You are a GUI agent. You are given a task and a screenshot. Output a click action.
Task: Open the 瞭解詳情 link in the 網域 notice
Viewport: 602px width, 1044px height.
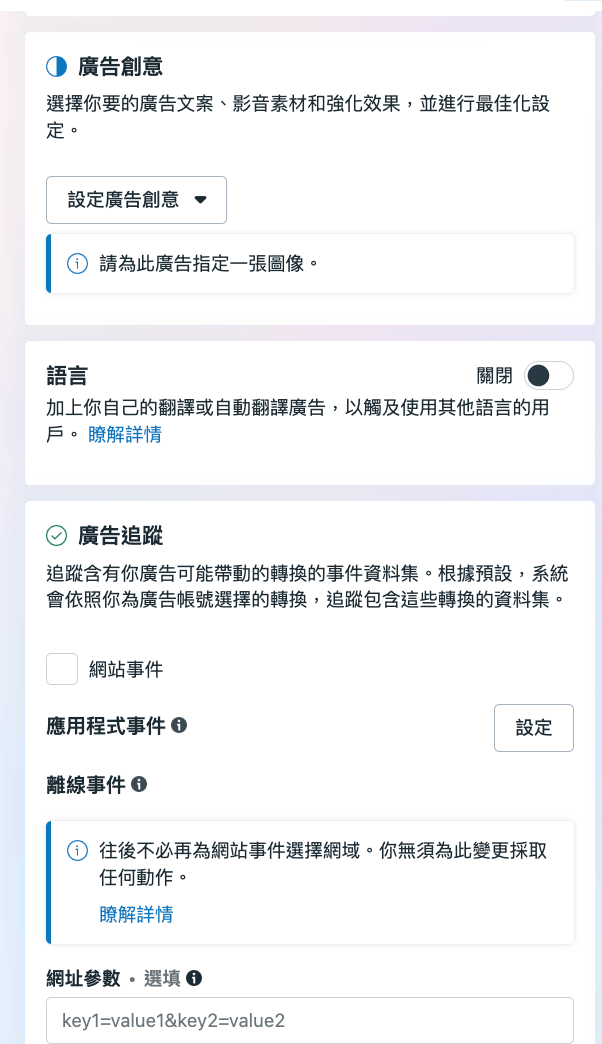coord(136,914)
